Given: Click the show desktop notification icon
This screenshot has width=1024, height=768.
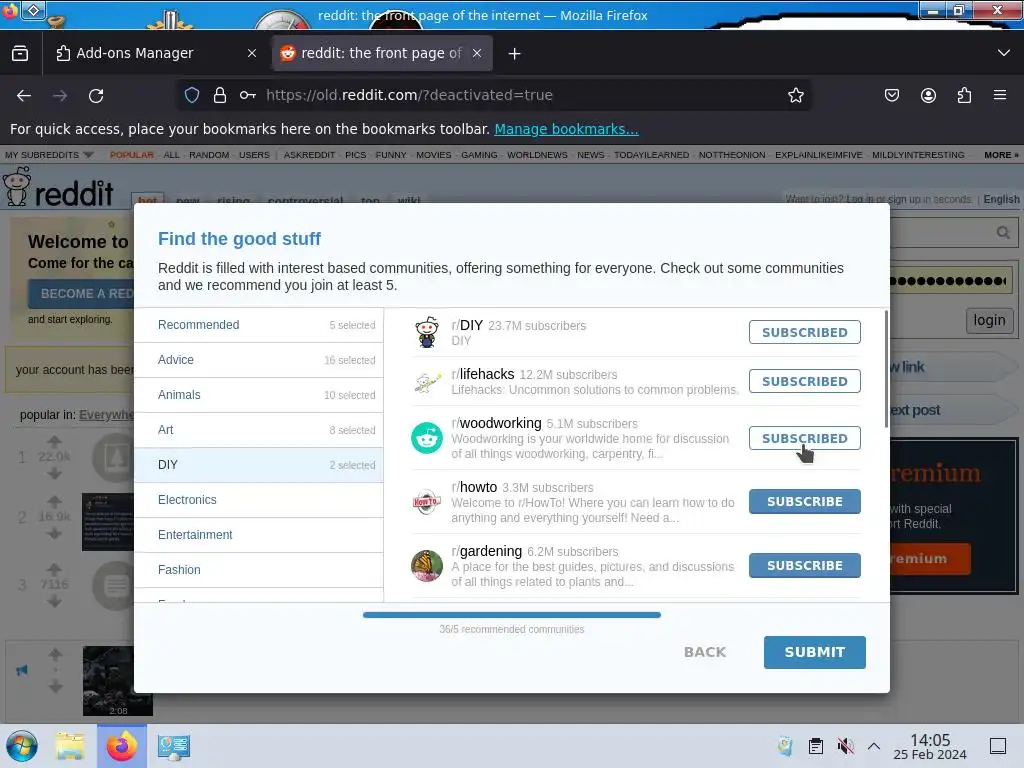Looking at the screenshot, I should tap(998, 746).
